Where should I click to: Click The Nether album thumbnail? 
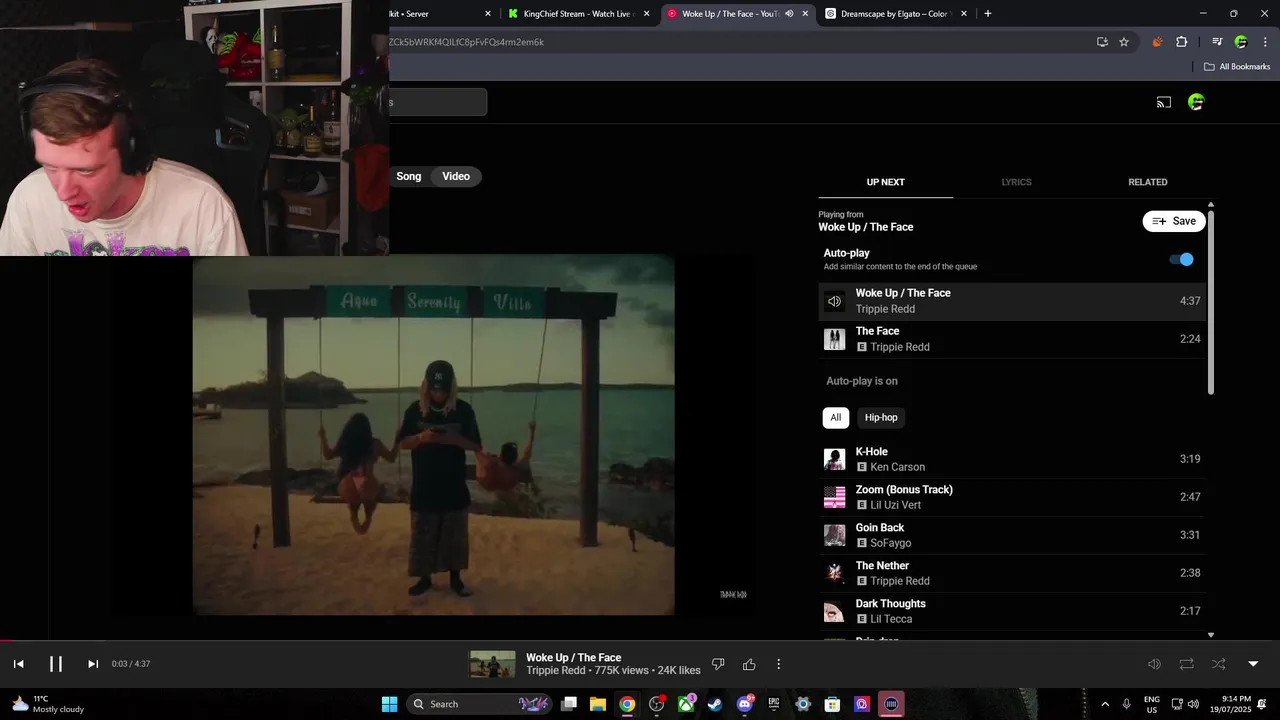[x=834, y=573]
